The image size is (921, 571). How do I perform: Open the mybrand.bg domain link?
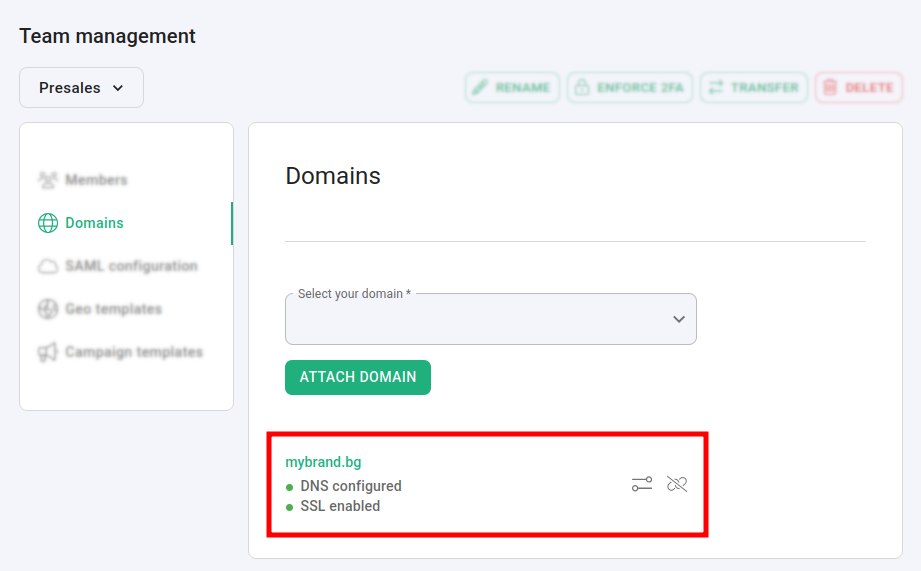[x=323, y=462]
